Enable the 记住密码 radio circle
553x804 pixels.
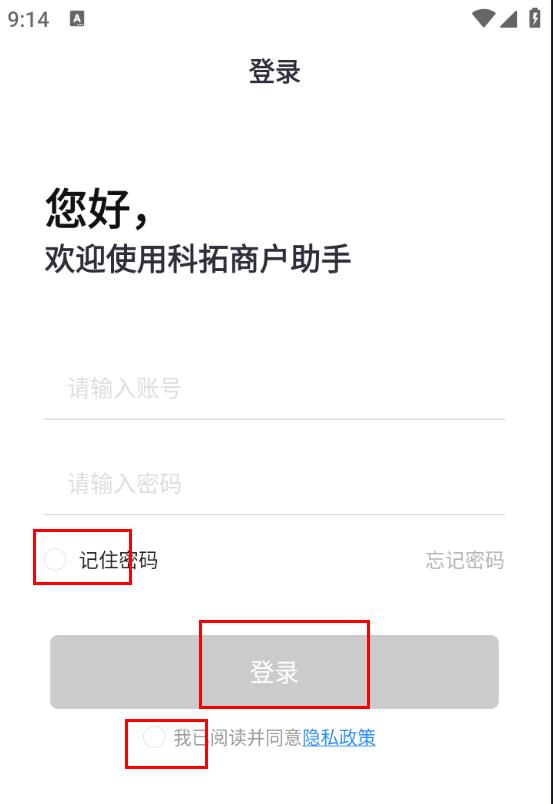pyautogui.click(x=55, y=559)
